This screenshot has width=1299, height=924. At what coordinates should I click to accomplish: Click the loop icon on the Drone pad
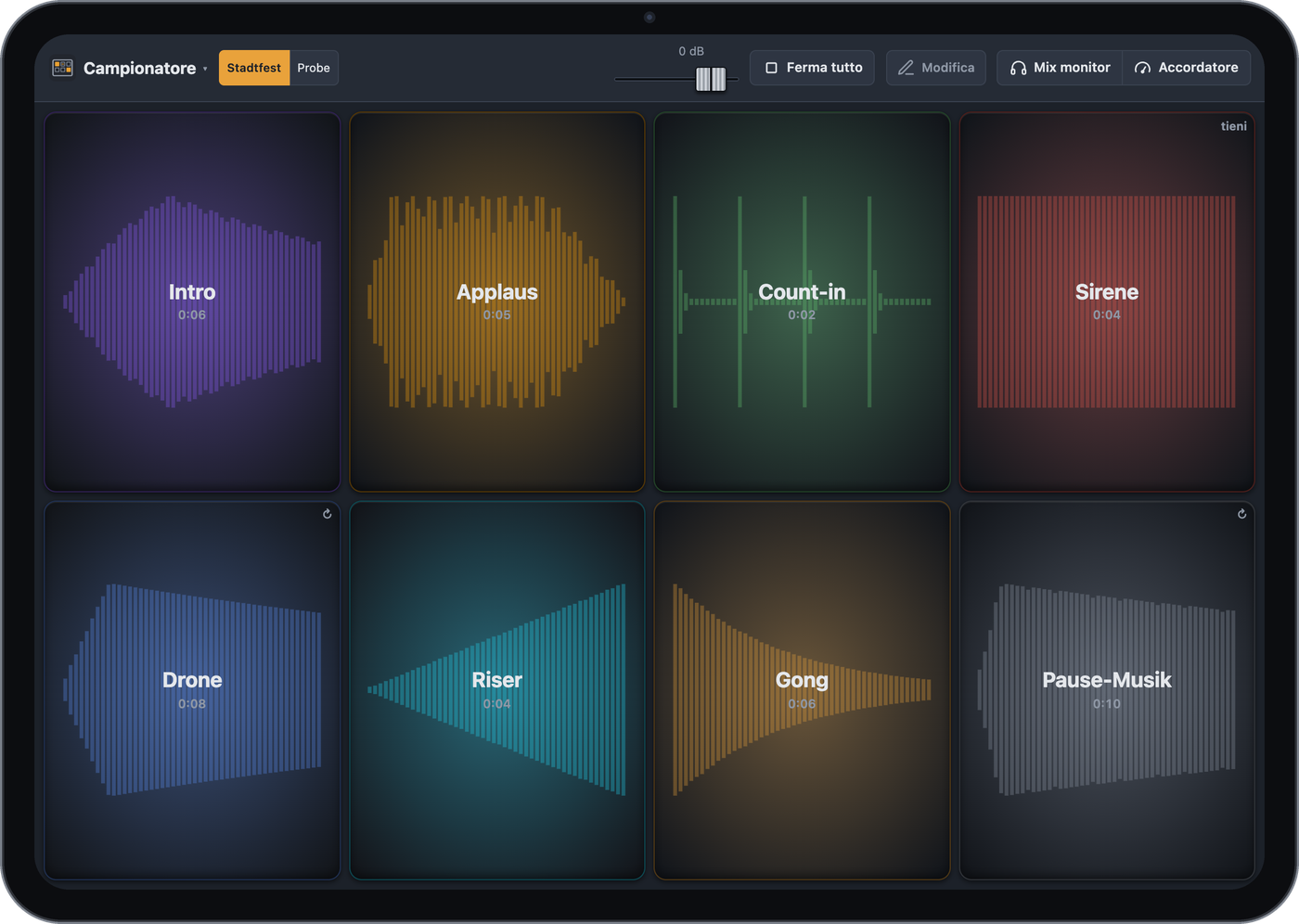(x=327, y=514)
